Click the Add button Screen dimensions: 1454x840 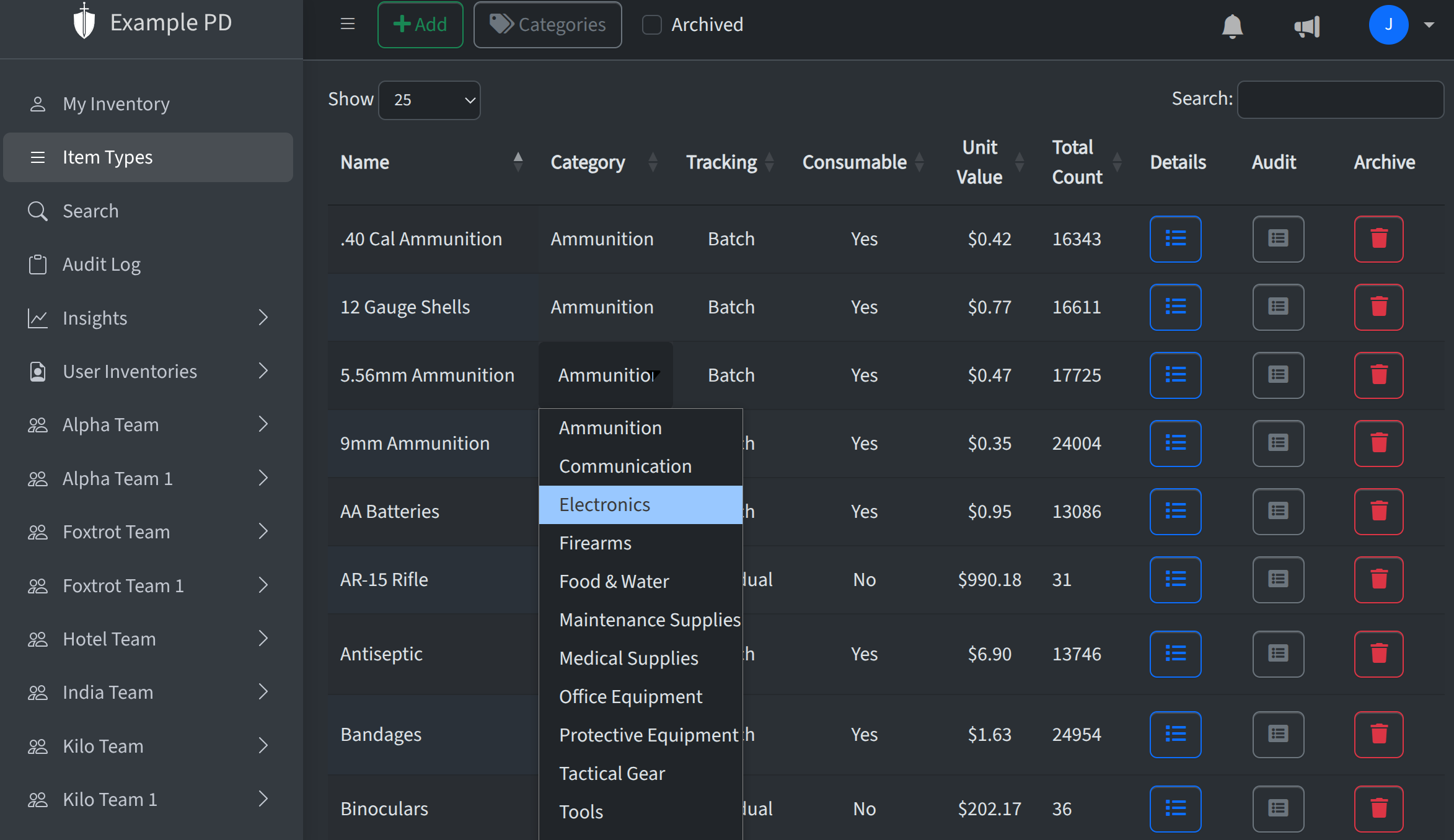coord(420,24)
